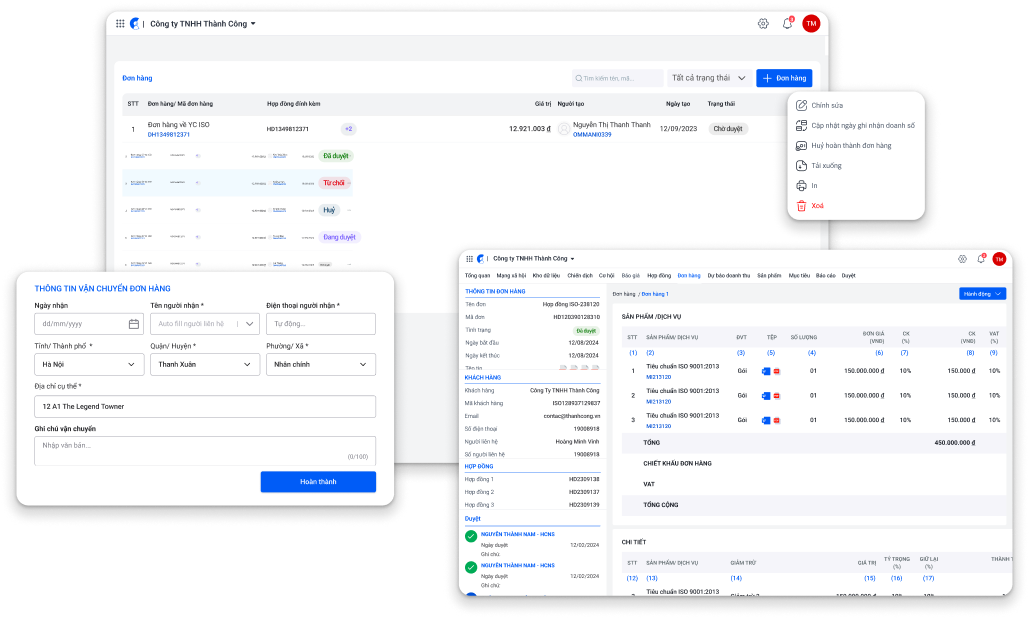
Task: Click the search field in the order list window
Action: tap(618, 78)
